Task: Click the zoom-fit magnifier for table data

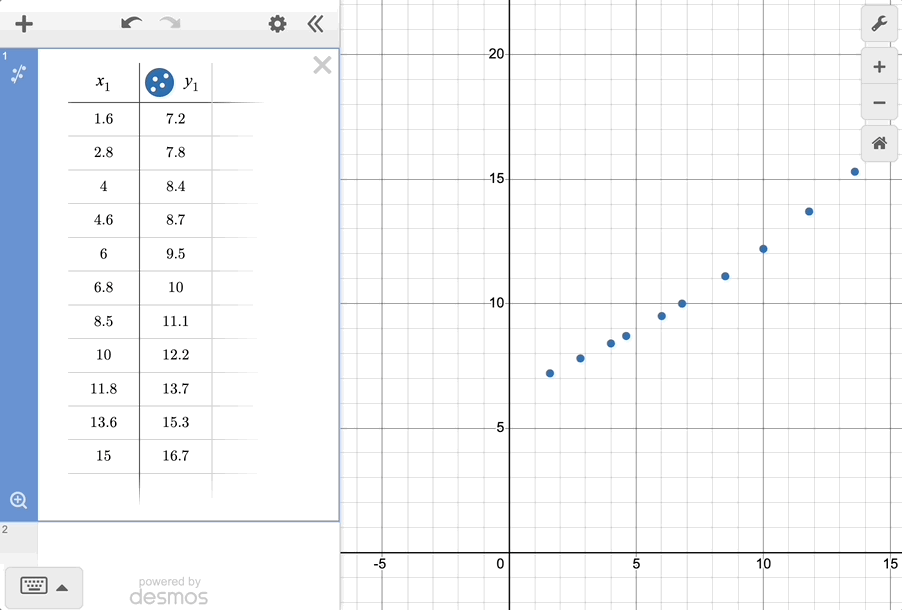Action: (18, 500)
